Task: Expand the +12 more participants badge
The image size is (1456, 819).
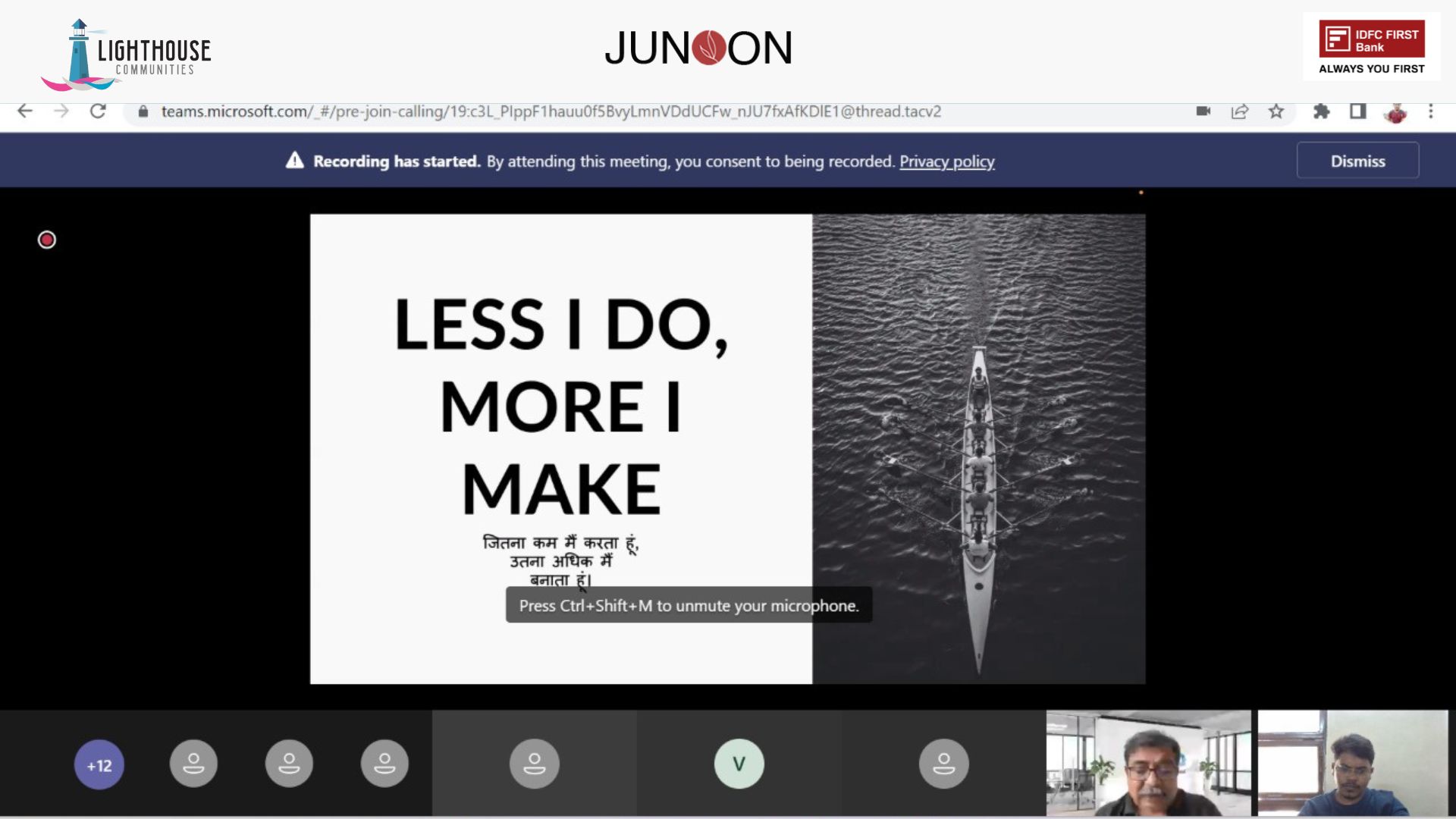Action: pos(99,764)
